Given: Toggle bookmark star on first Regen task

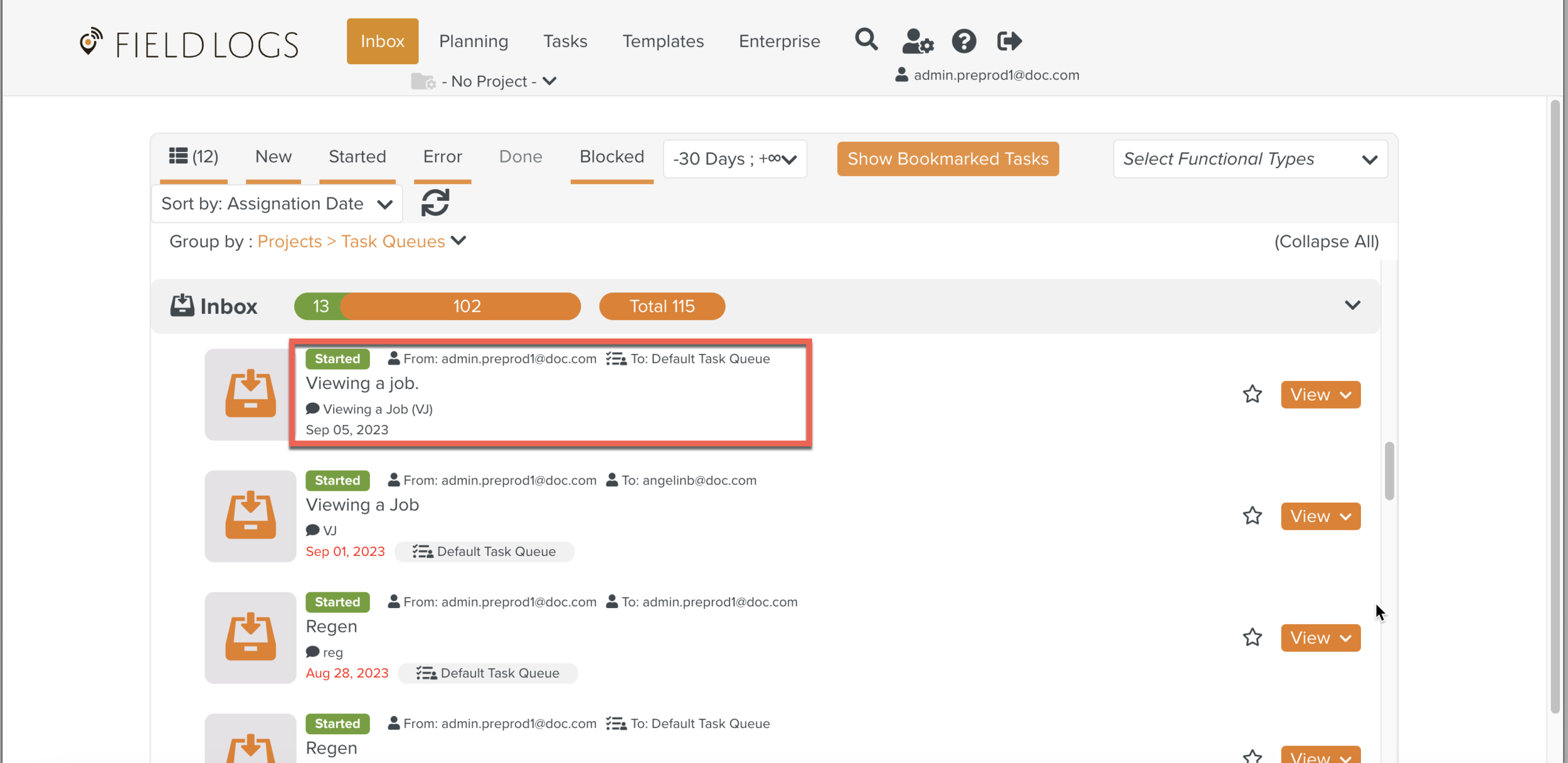Looking at the screenshot, I should pos(1252,638).
